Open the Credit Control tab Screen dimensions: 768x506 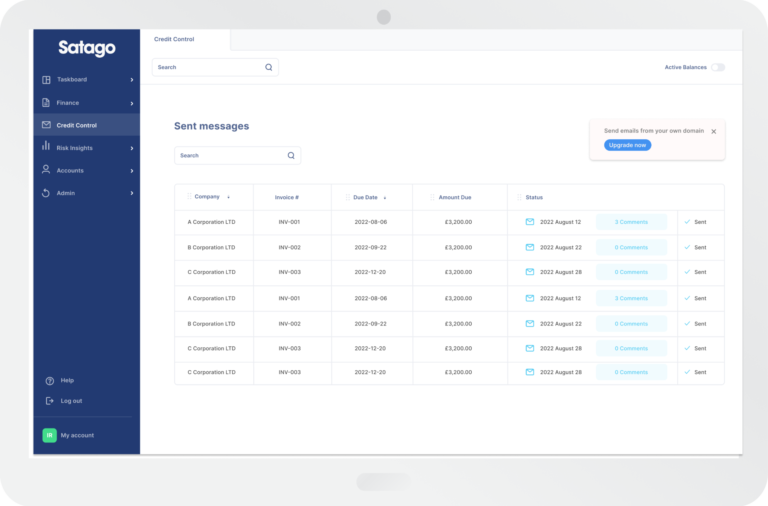point(174,39)
